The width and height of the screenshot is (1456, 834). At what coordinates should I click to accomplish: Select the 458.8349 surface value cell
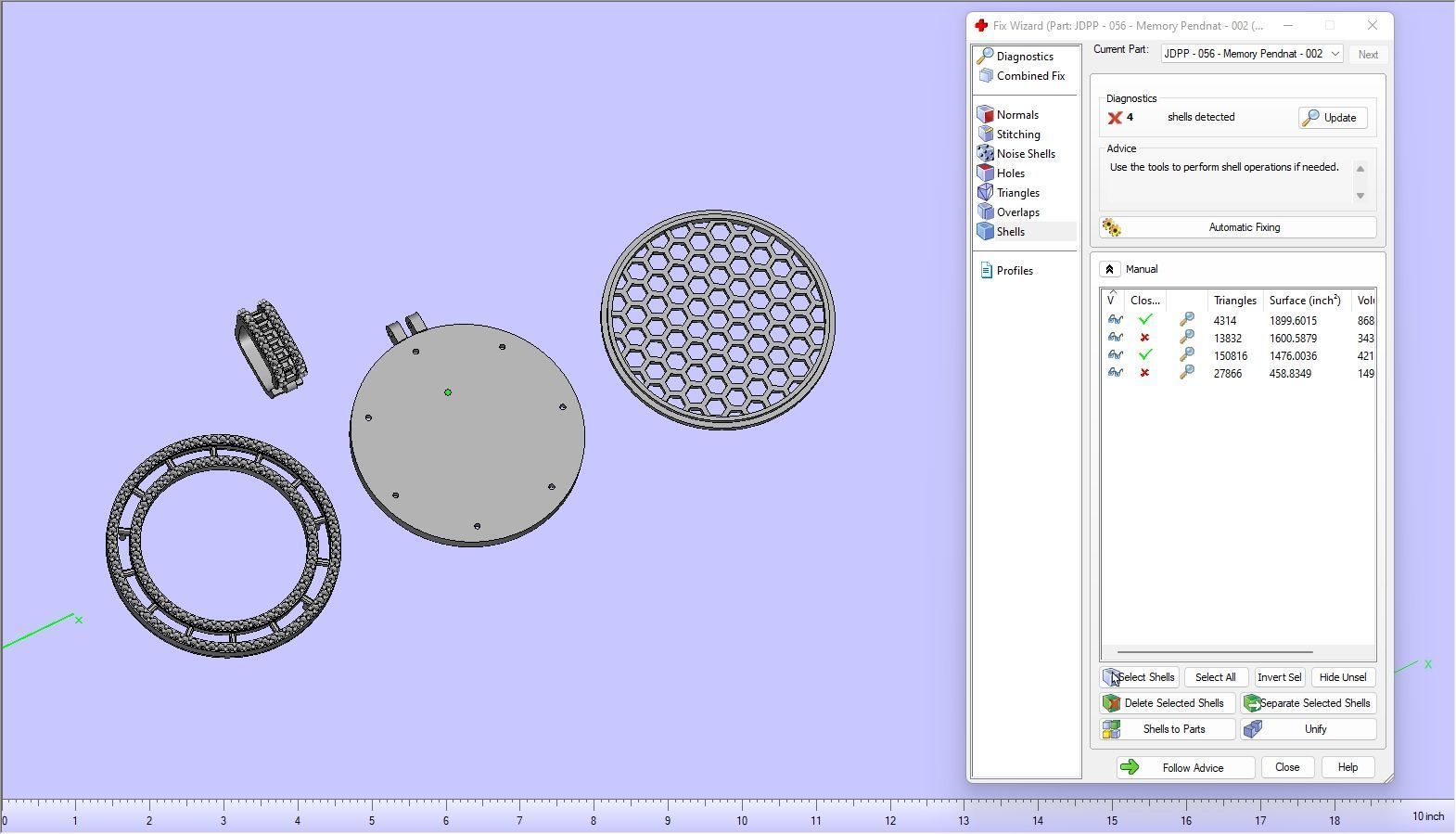click(x=1290, y=374)
